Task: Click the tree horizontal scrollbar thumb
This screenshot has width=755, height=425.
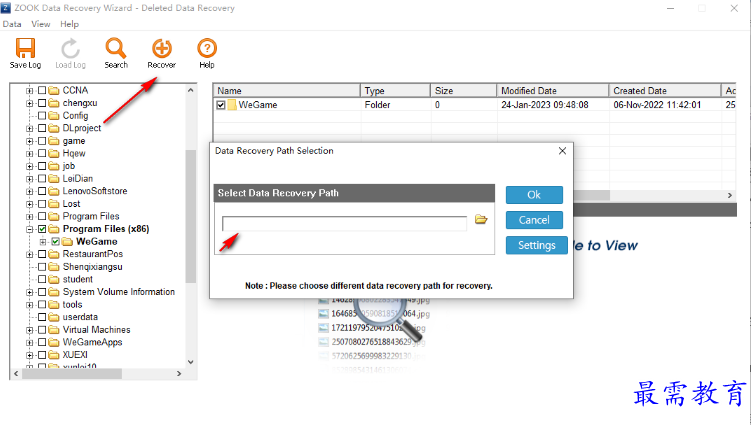Action: [x=72, y=373]
